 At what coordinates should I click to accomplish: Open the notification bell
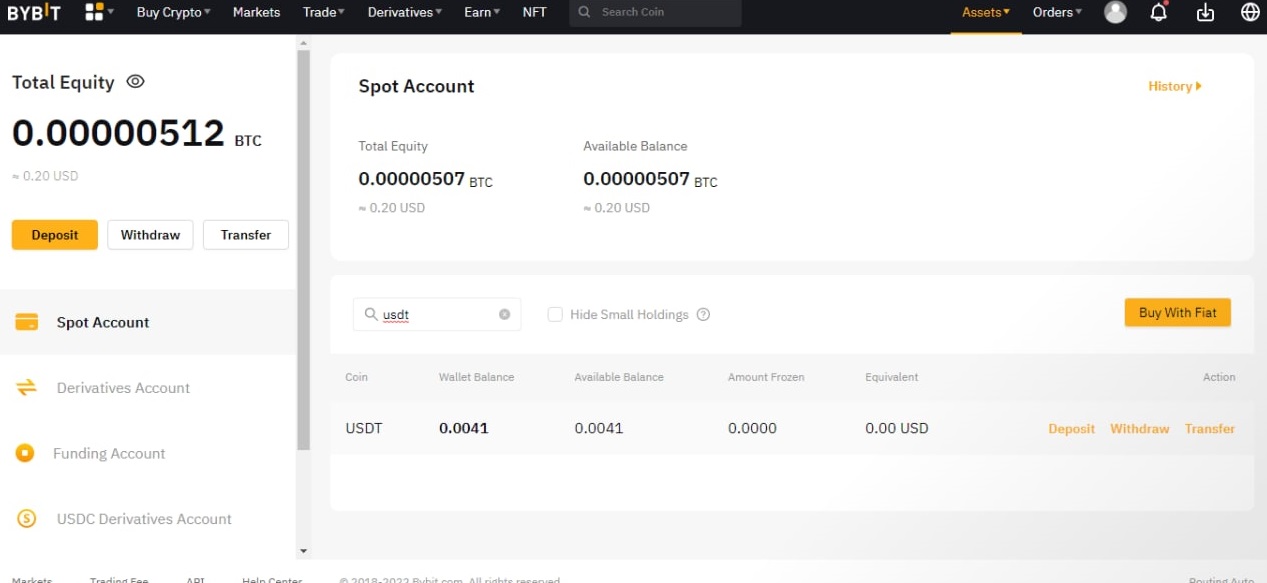[1158, 12]
